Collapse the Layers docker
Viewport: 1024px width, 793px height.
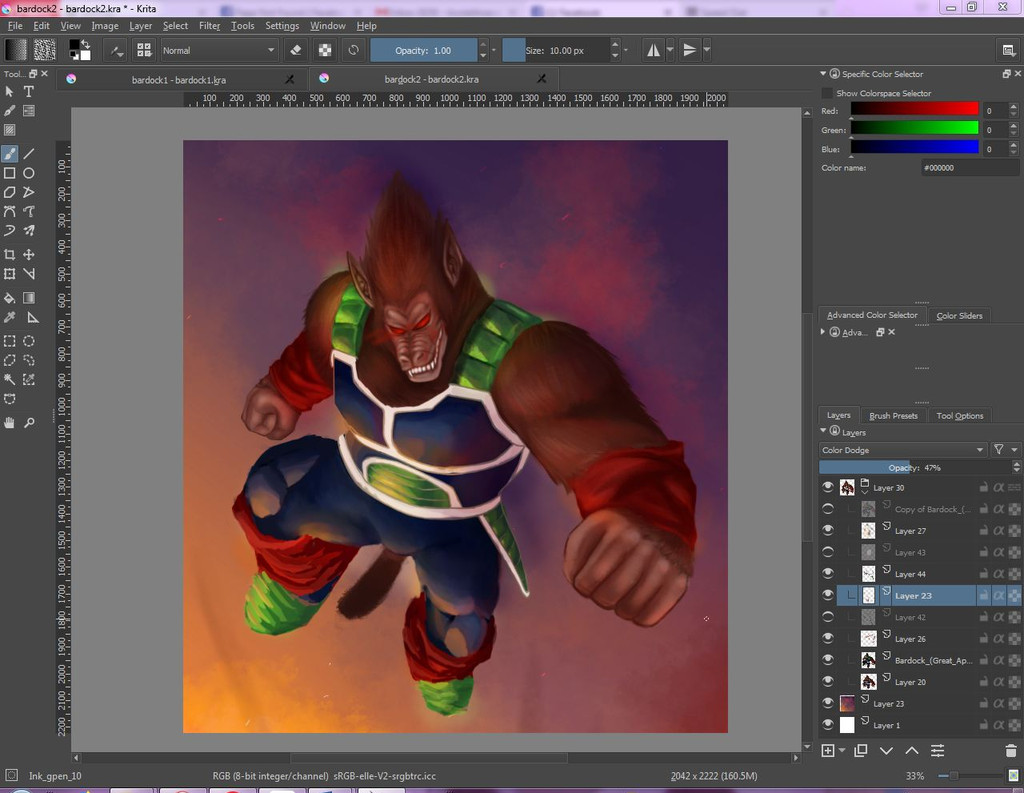[823, 431]
